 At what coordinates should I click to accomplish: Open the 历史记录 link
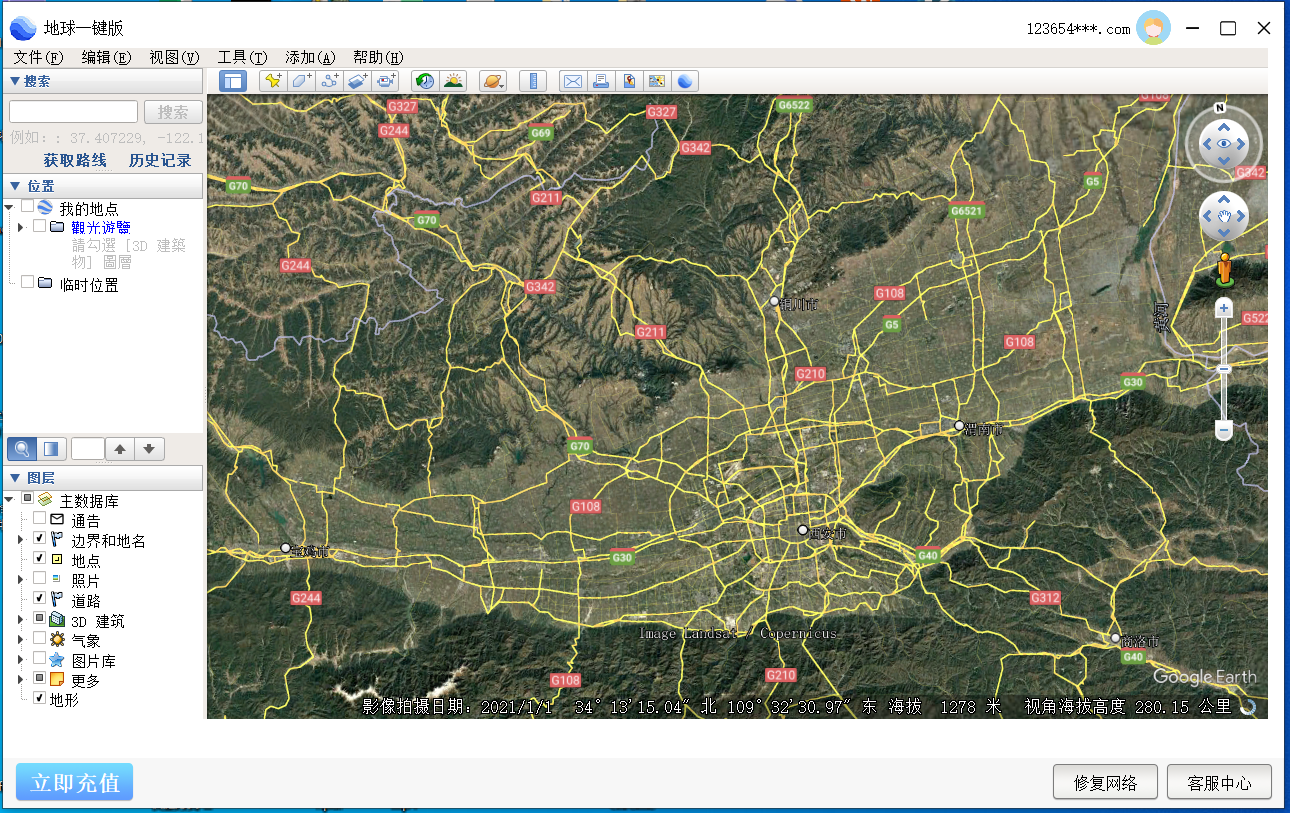coord(160,160)
